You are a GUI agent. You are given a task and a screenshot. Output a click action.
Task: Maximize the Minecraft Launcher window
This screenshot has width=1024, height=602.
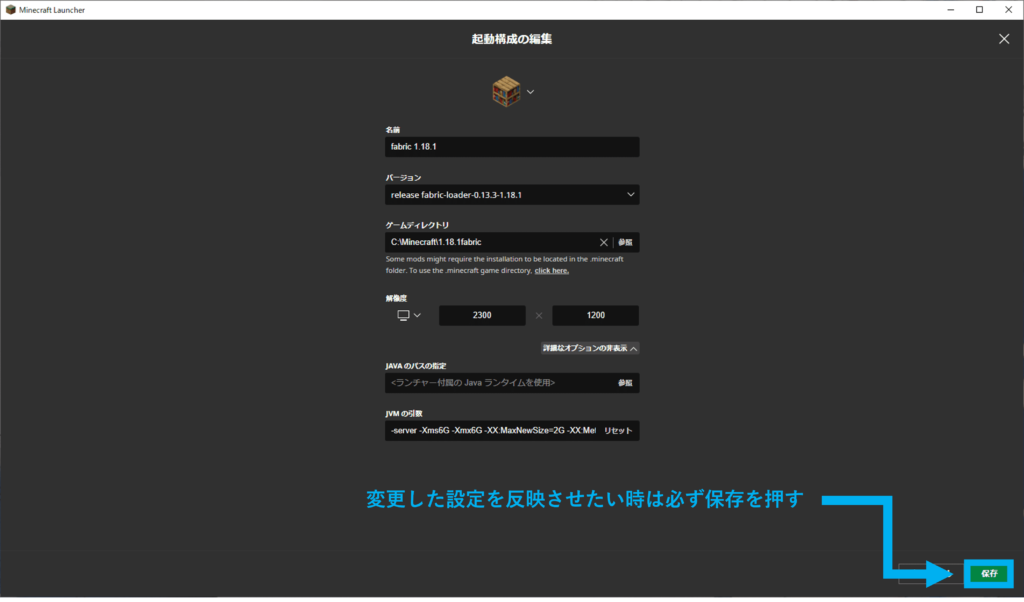coord(980,10)
